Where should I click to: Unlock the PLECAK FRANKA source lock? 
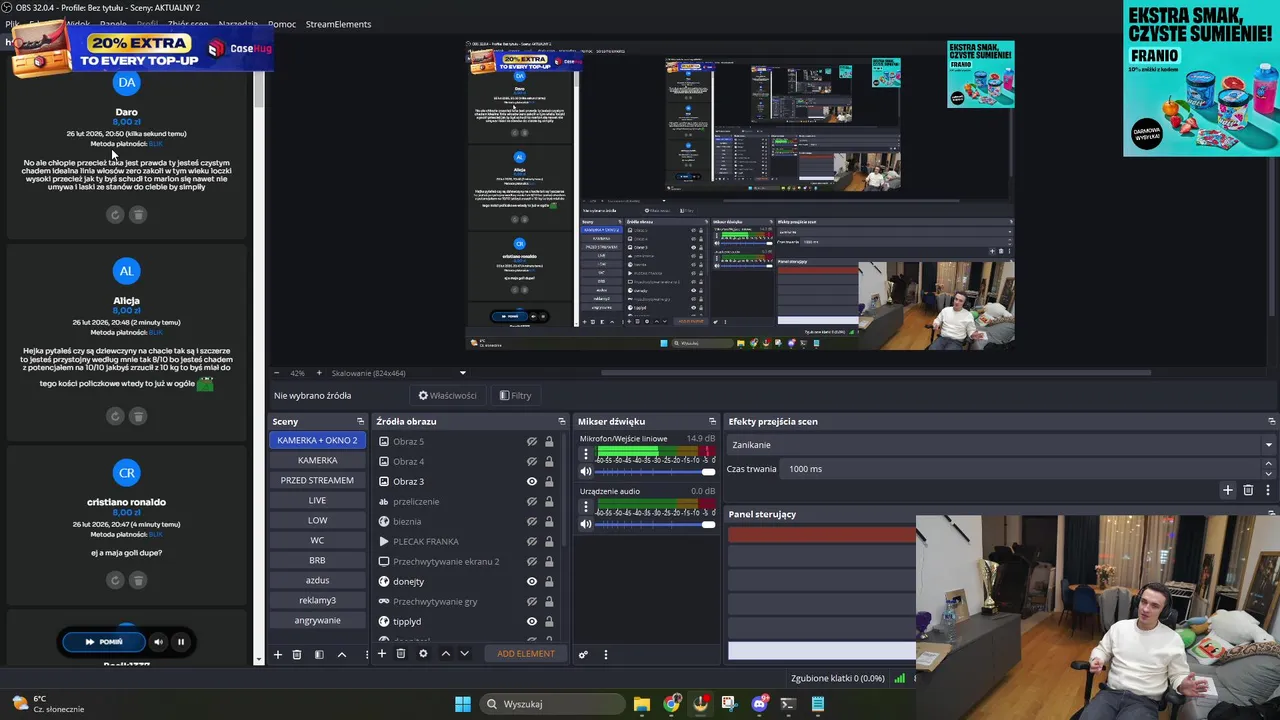(549, 541)
